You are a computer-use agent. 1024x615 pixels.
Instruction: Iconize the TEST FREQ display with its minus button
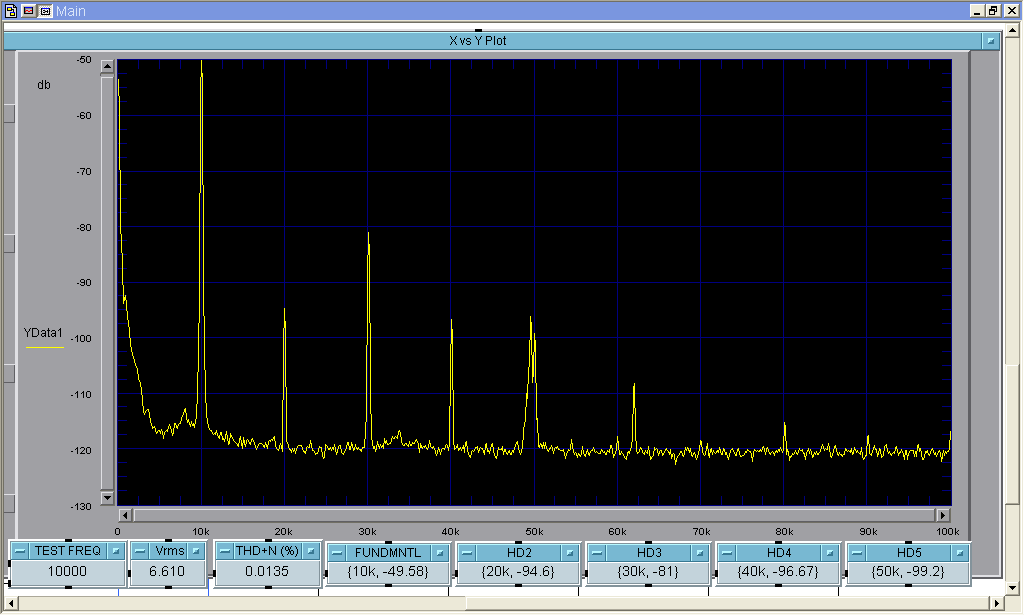pos(20,551)
